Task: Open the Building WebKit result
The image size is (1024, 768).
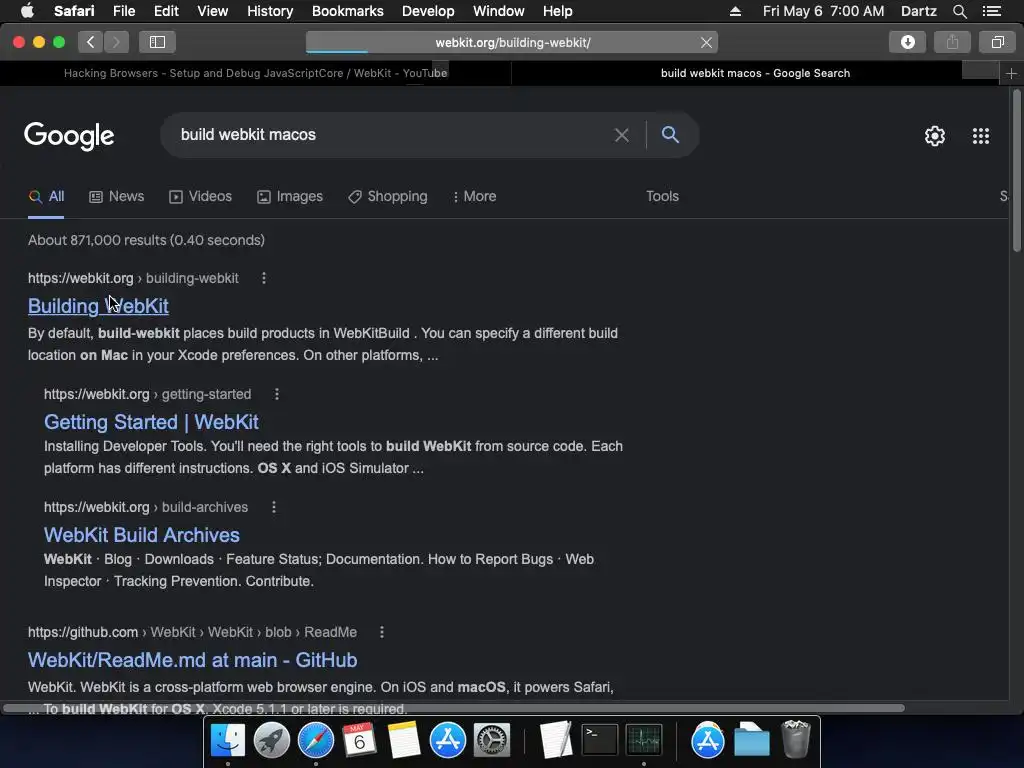Action: (98, 306)
